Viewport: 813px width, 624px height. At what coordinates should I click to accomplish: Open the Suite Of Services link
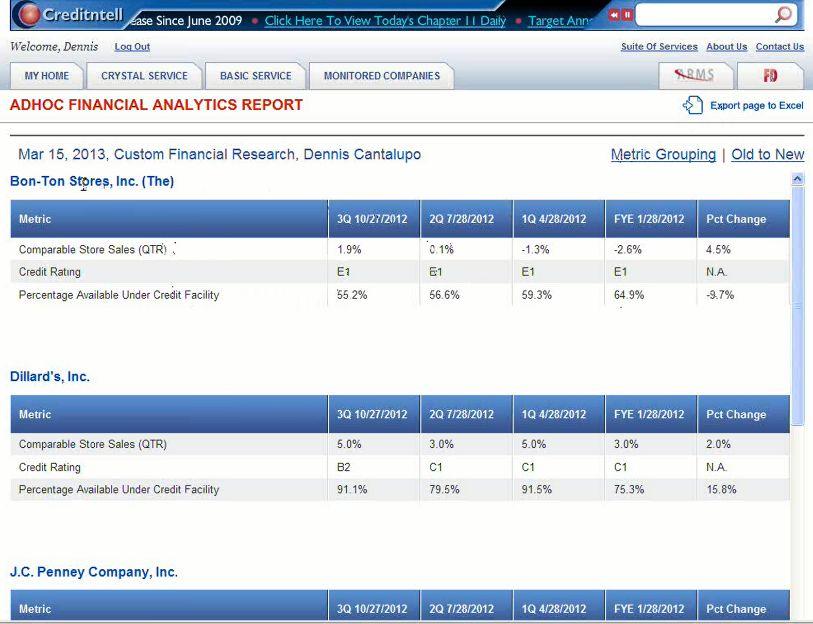[659, 47]
